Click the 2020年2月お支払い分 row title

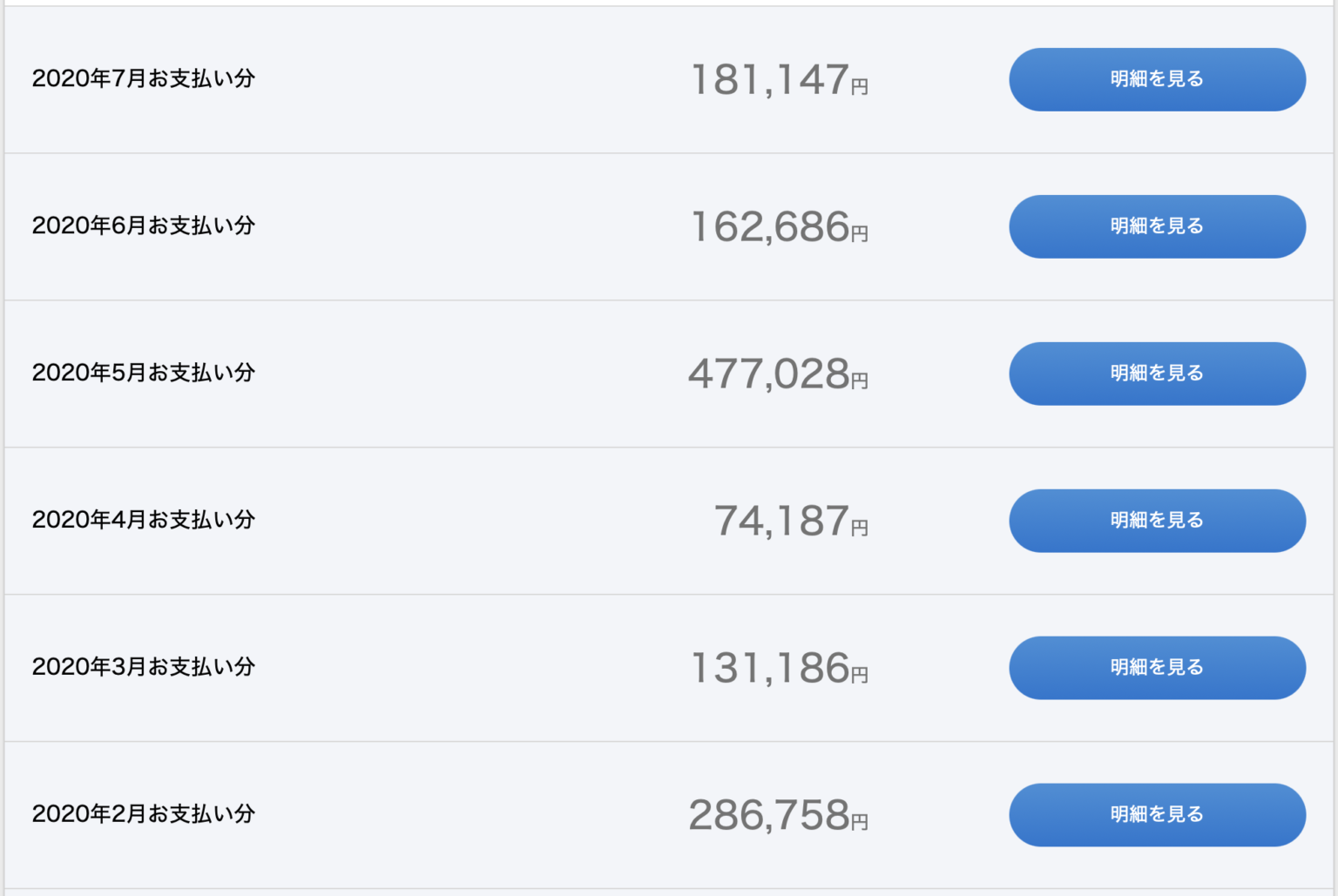pyautogui.click(x=144, y=814)
